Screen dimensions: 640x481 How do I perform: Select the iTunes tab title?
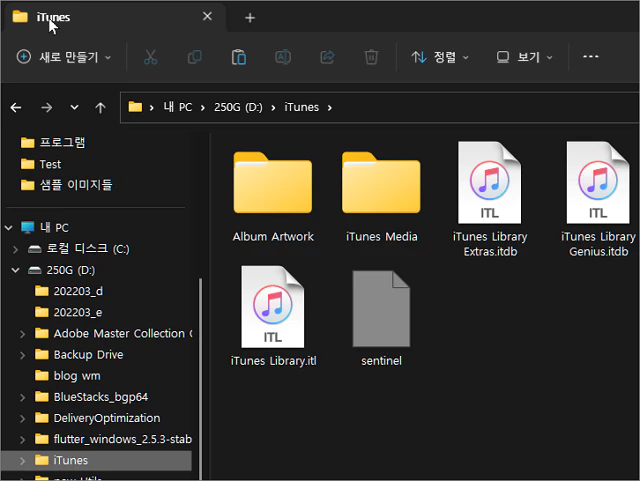pyautogui.click(x=53, y=17)
